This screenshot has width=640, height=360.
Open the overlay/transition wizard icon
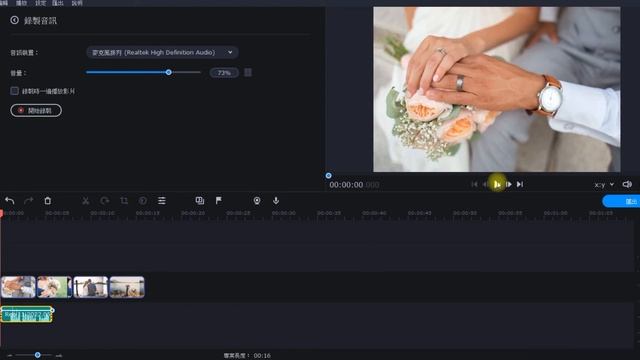(200, 200)
